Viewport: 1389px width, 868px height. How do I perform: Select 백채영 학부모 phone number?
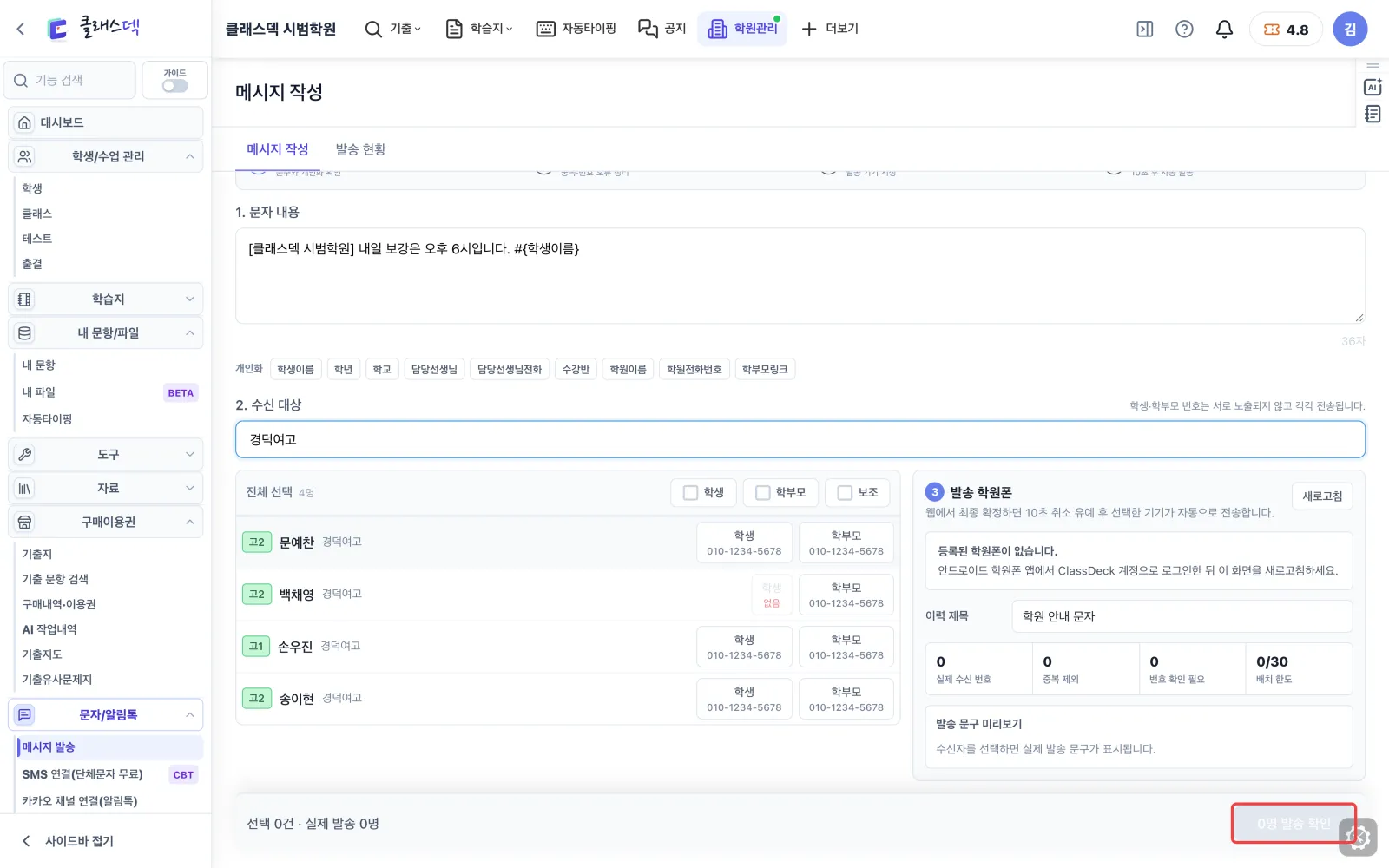846,595
